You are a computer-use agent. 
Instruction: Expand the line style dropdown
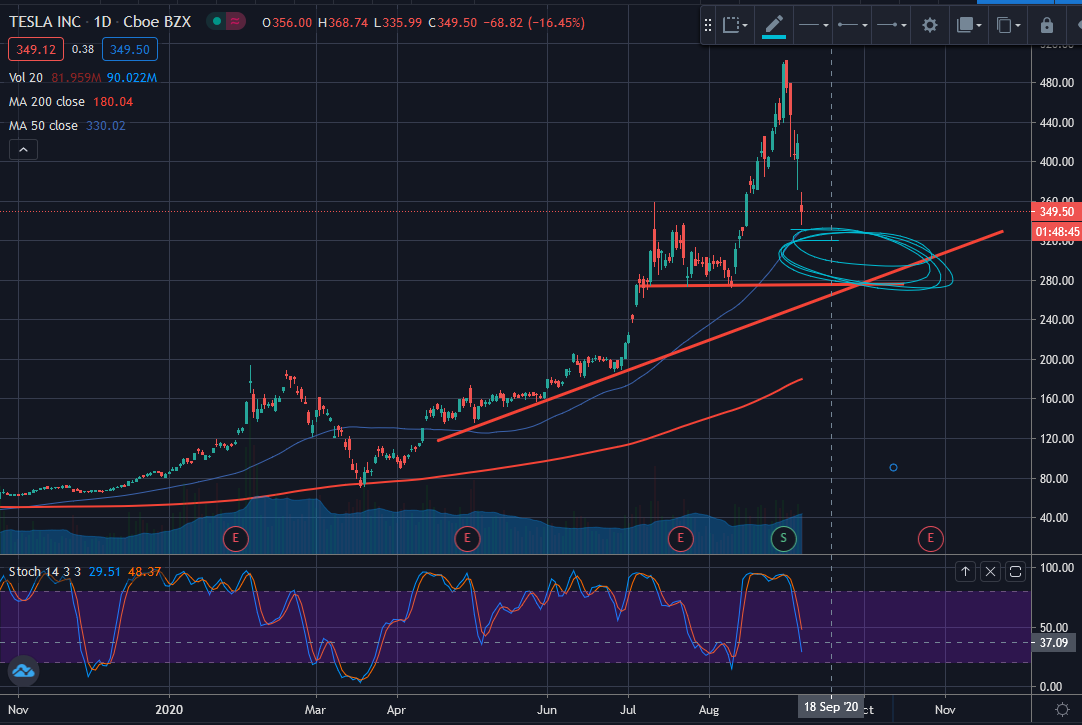814,25
